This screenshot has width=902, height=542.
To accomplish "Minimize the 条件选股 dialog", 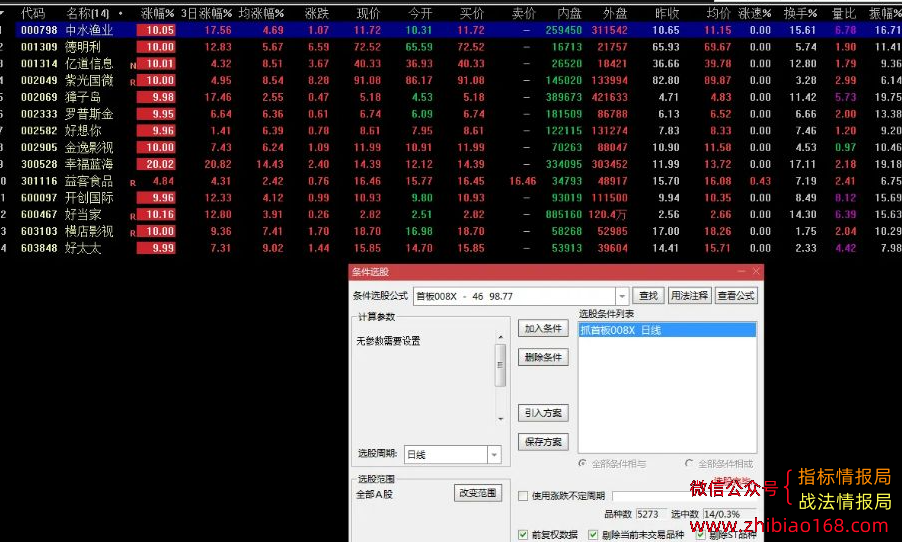I will 742,271.
